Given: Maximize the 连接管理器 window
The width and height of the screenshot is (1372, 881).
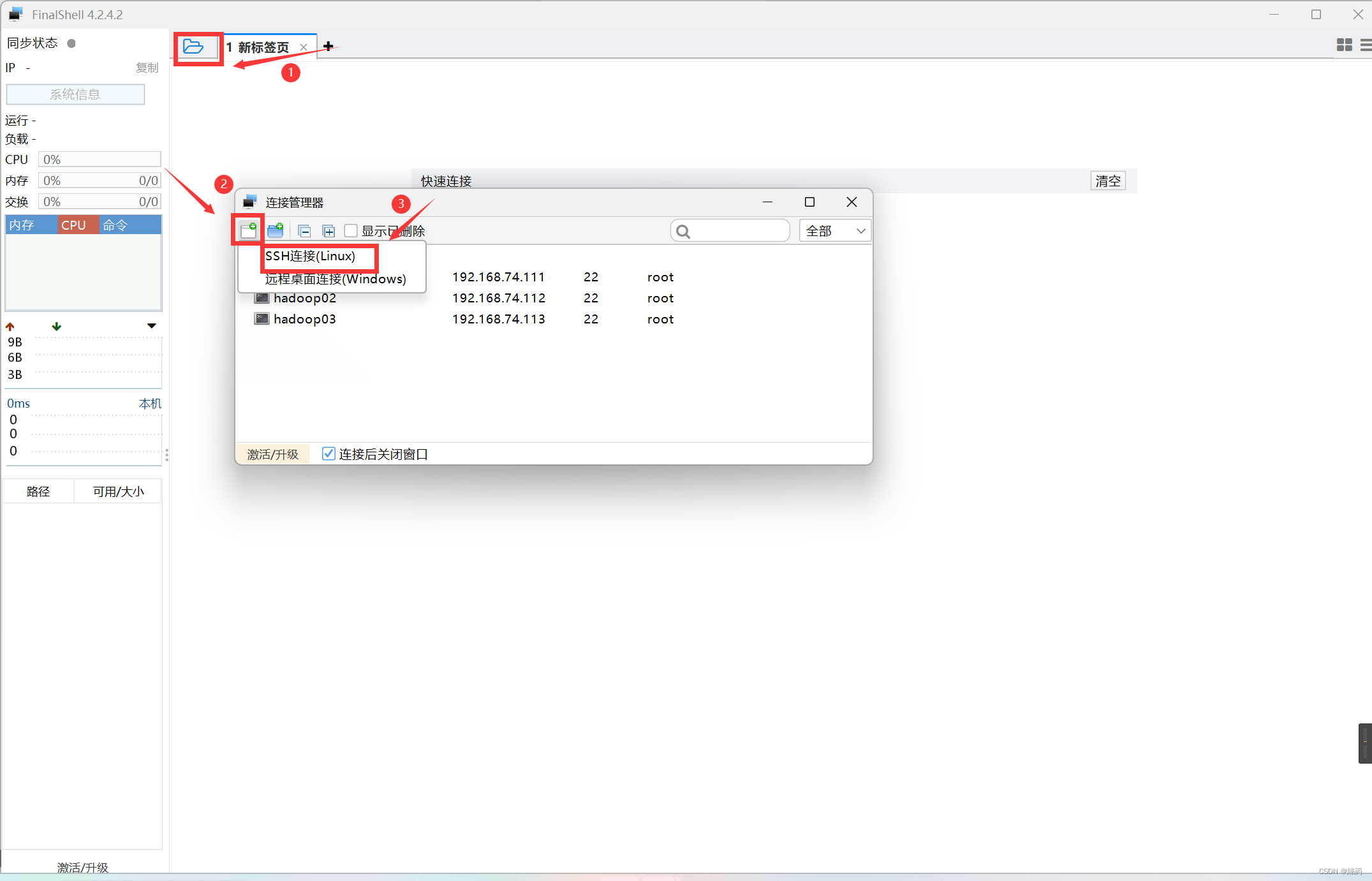Looking at the screenshot, I should tap(809, 202).
